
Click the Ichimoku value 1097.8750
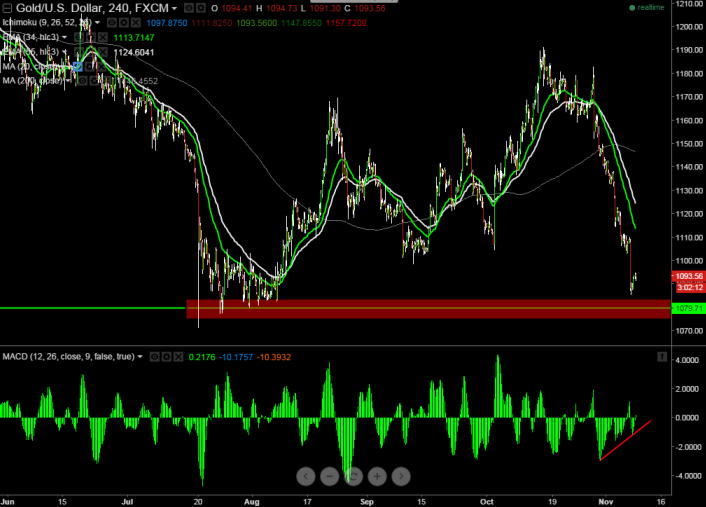[x=167, y=23]
